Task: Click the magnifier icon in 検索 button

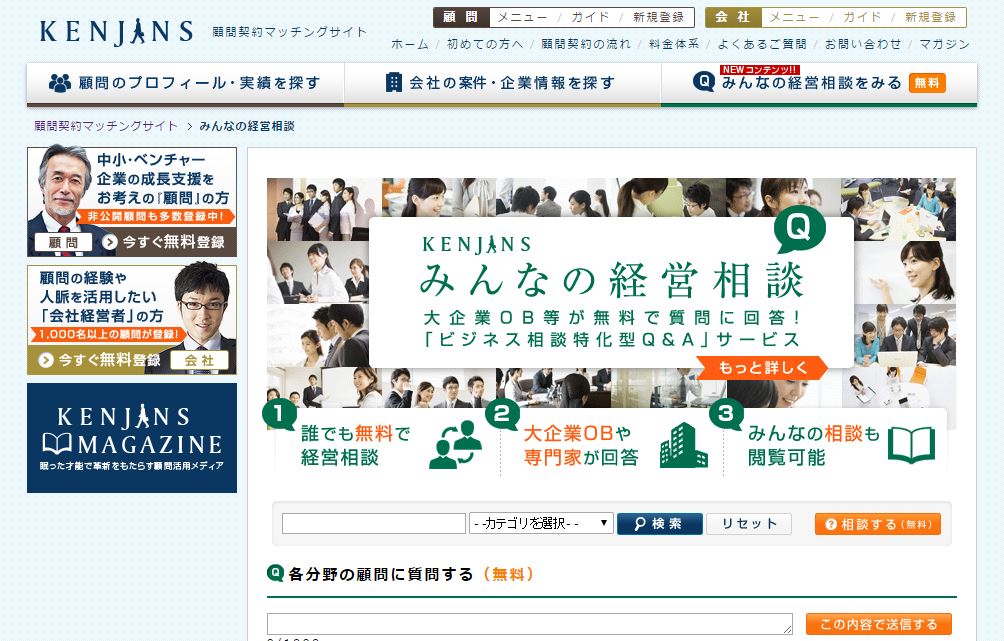Action: pos(640,524)
